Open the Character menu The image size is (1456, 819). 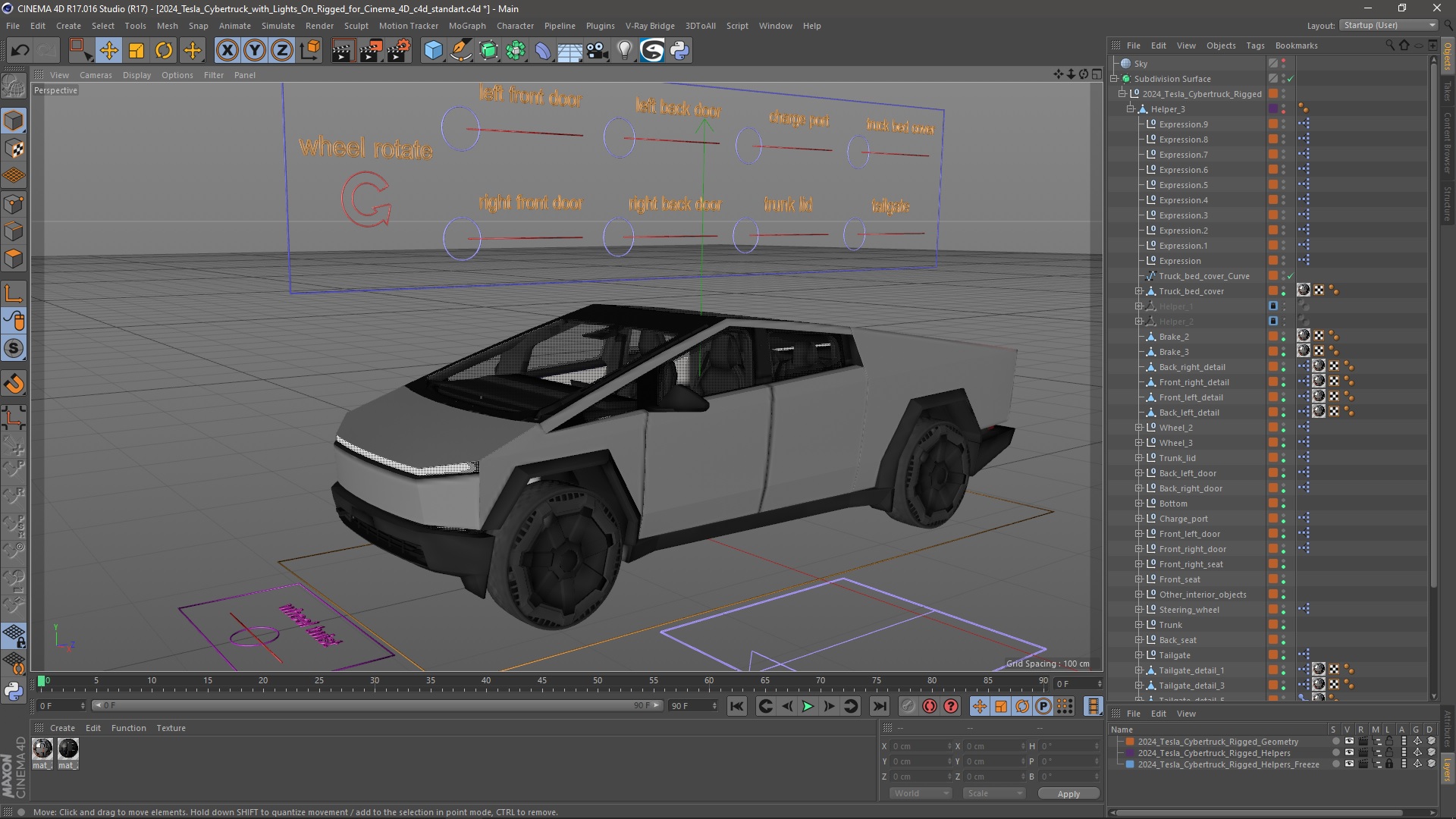515,26
